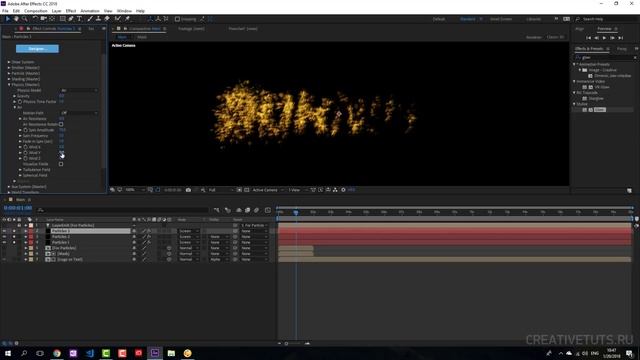This screenshot has height=360, width=640.
Task: Select the Eraser tool
Action: 107,19
